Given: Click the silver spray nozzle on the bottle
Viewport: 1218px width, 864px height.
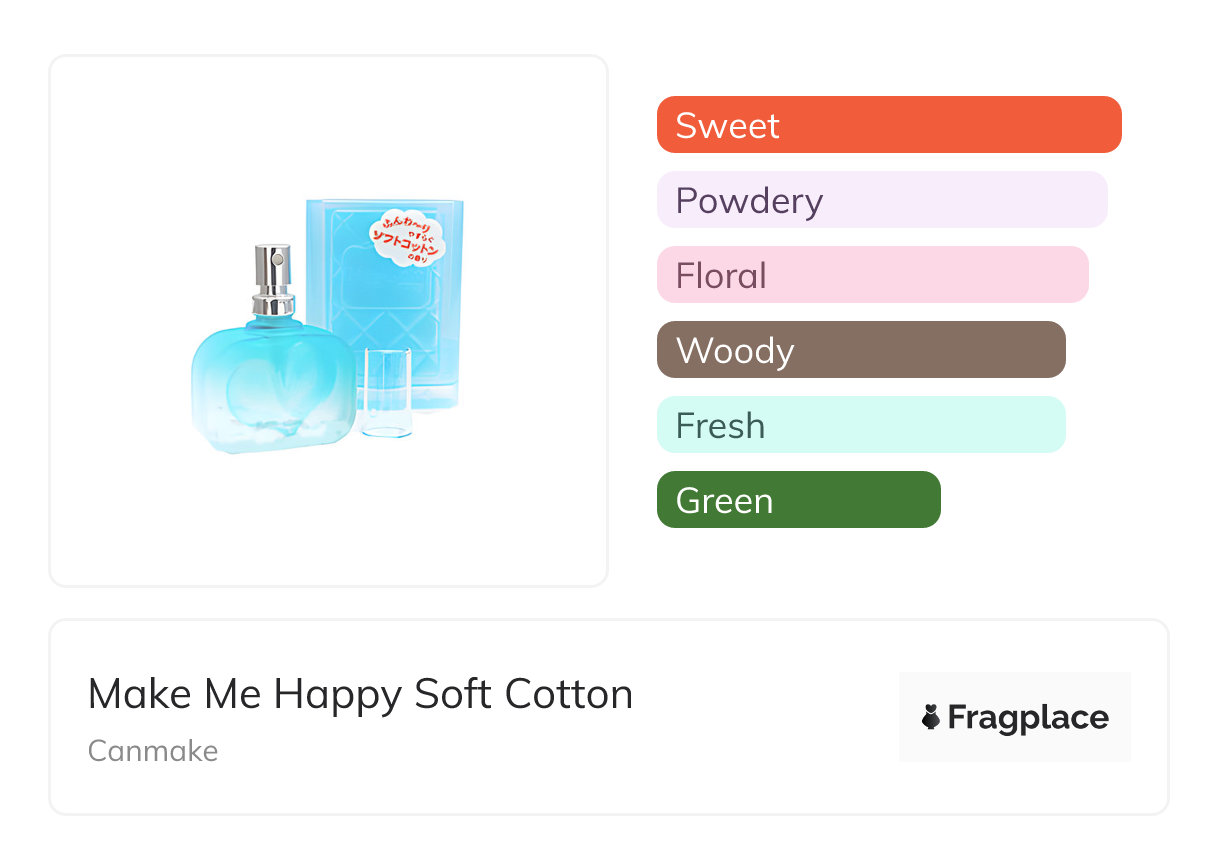Looking at the screenshot, I should (x=272, y=268).
